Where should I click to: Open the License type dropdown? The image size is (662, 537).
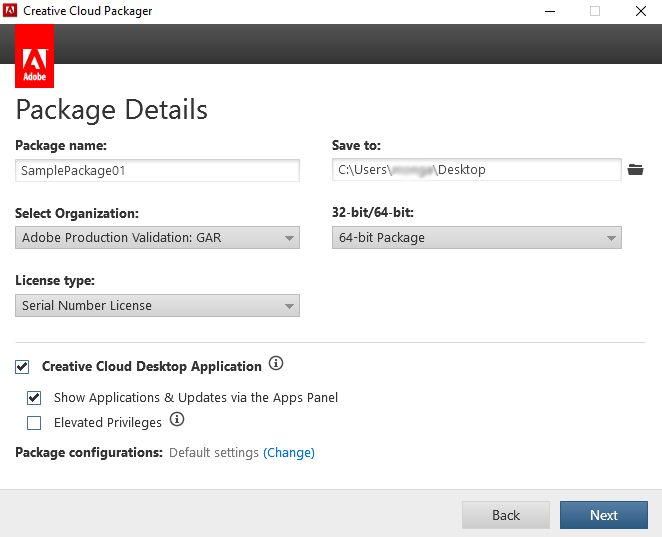point(157,305)
